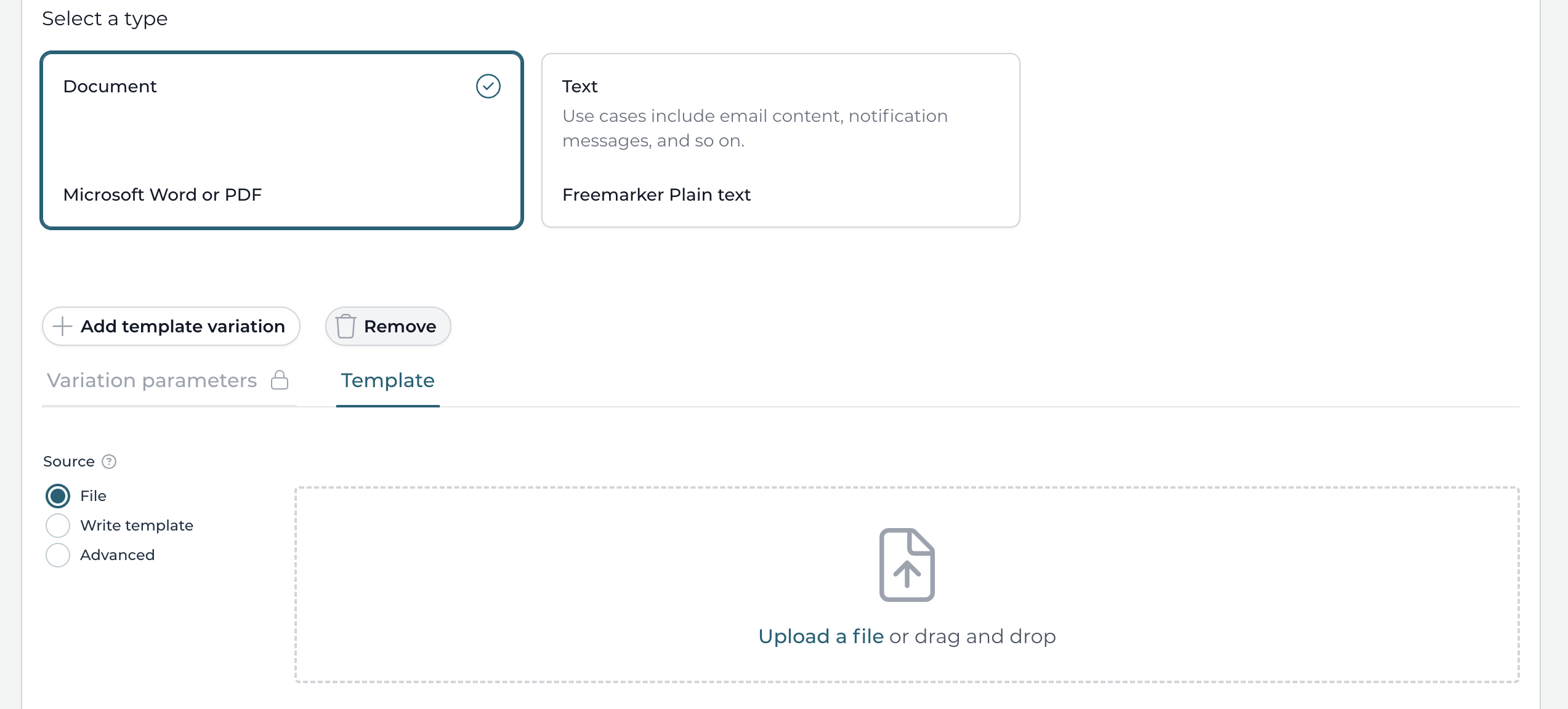Choose the Text type card
This screenshot has width=1568, height=709.
click(x=780, y=140)
